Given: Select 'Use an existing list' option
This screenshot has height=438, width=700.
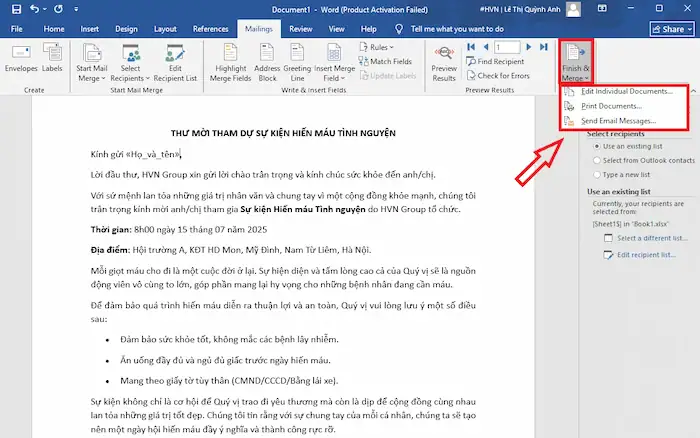Looking at the screenshot, I should [x=595, y=146].
